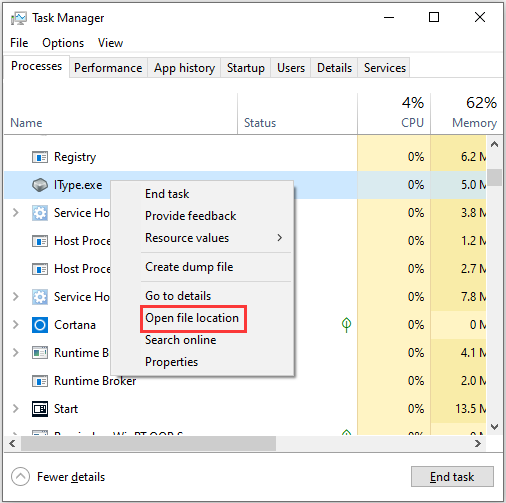Click the Cortana app icon
The width and height of the screenshot is (506, 503).
coord(40,325)
